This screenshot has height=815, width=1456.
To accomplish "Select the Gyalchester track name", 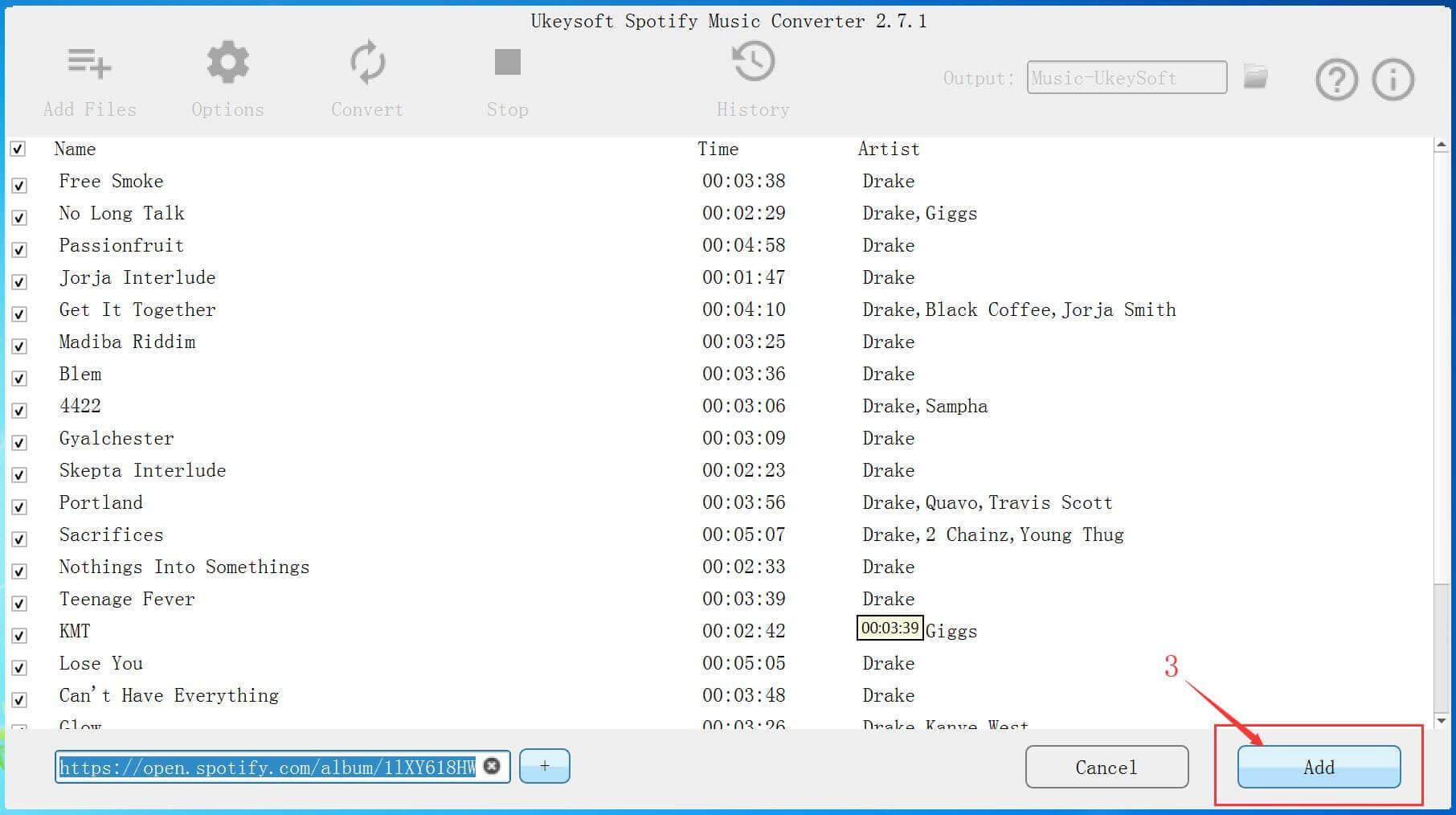I will [117, 438].
